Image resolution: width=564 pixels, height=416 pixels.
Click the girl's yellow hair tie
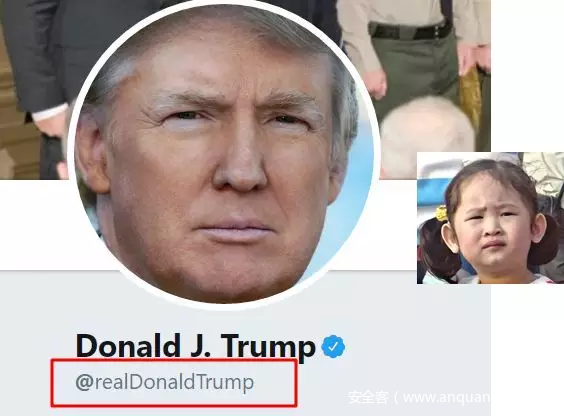[441, 213]
